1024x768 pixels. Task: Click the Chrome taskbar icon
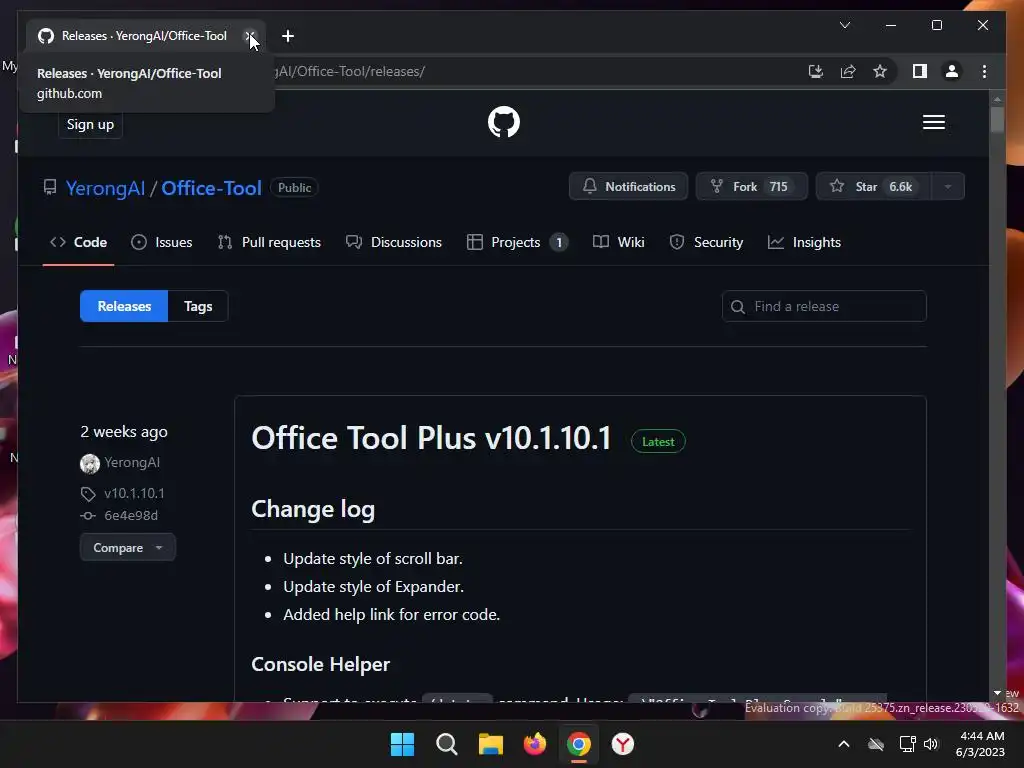click(579, 744)
